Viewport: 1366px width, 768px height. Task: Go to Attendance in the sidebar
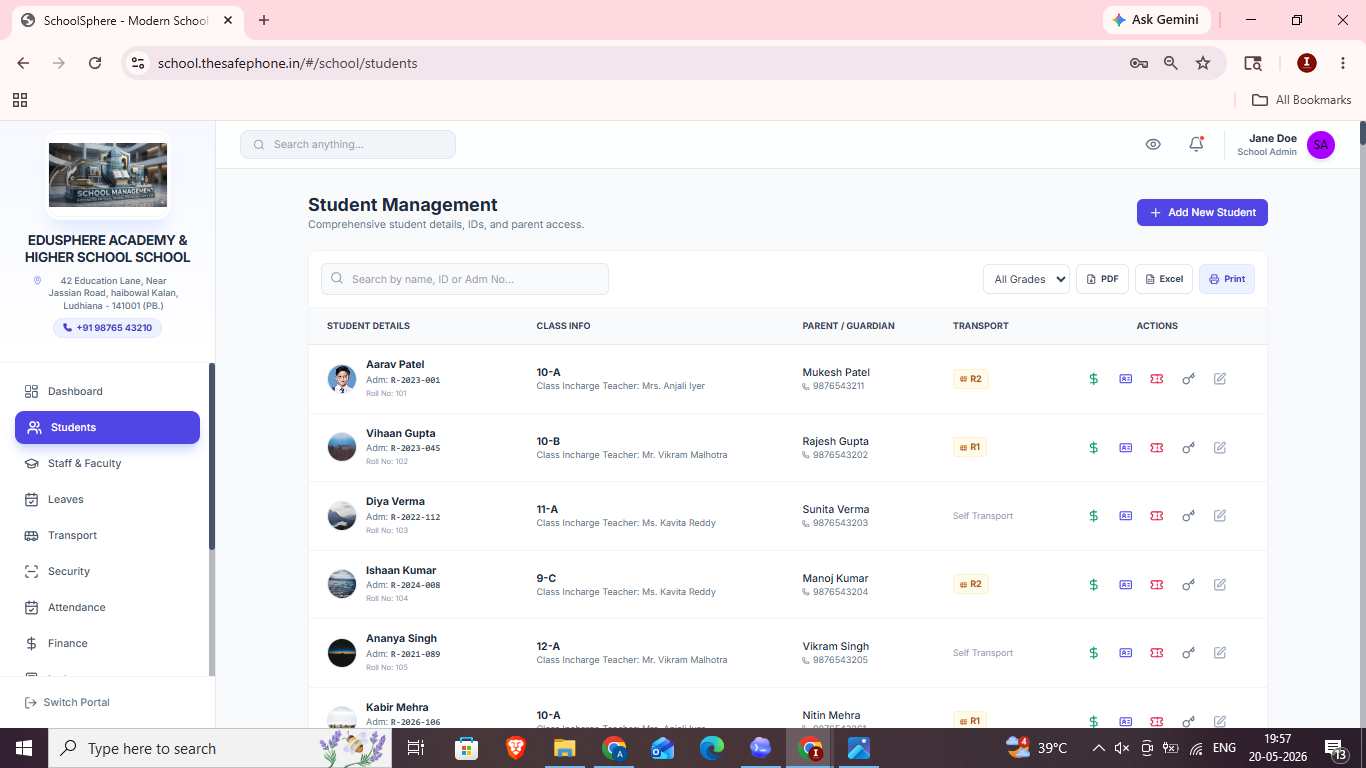107,607
